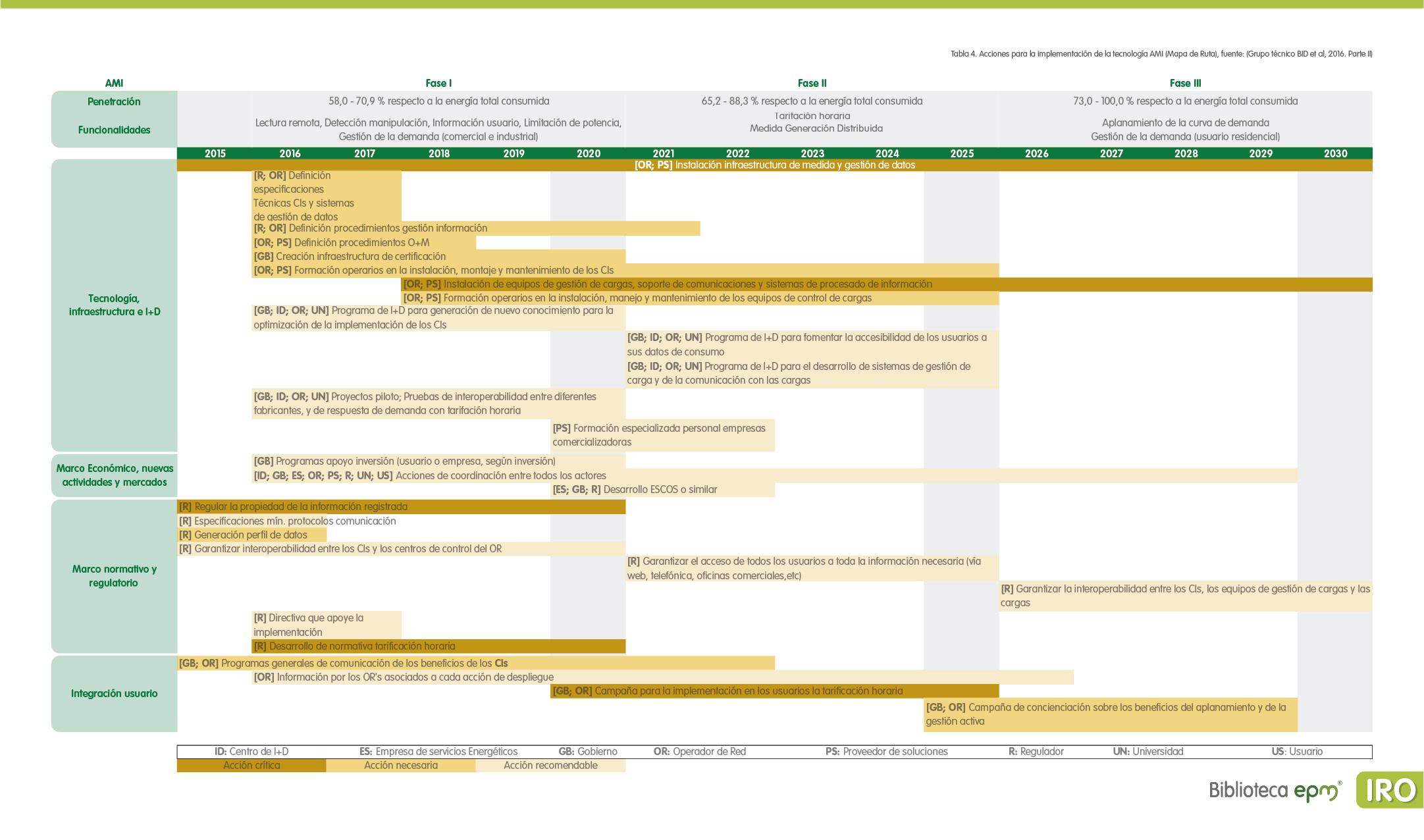Click the Tabla 4 caption text

(1161, 54)
